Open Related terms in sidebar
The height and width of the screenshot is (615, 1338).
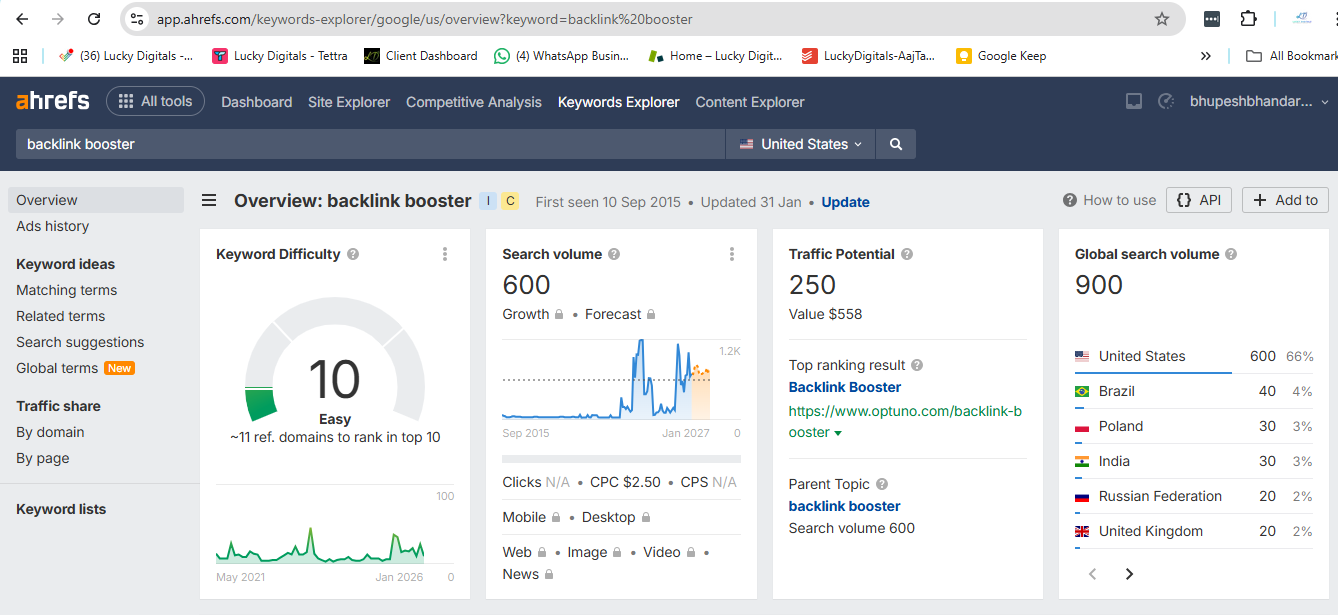(60, 316)
